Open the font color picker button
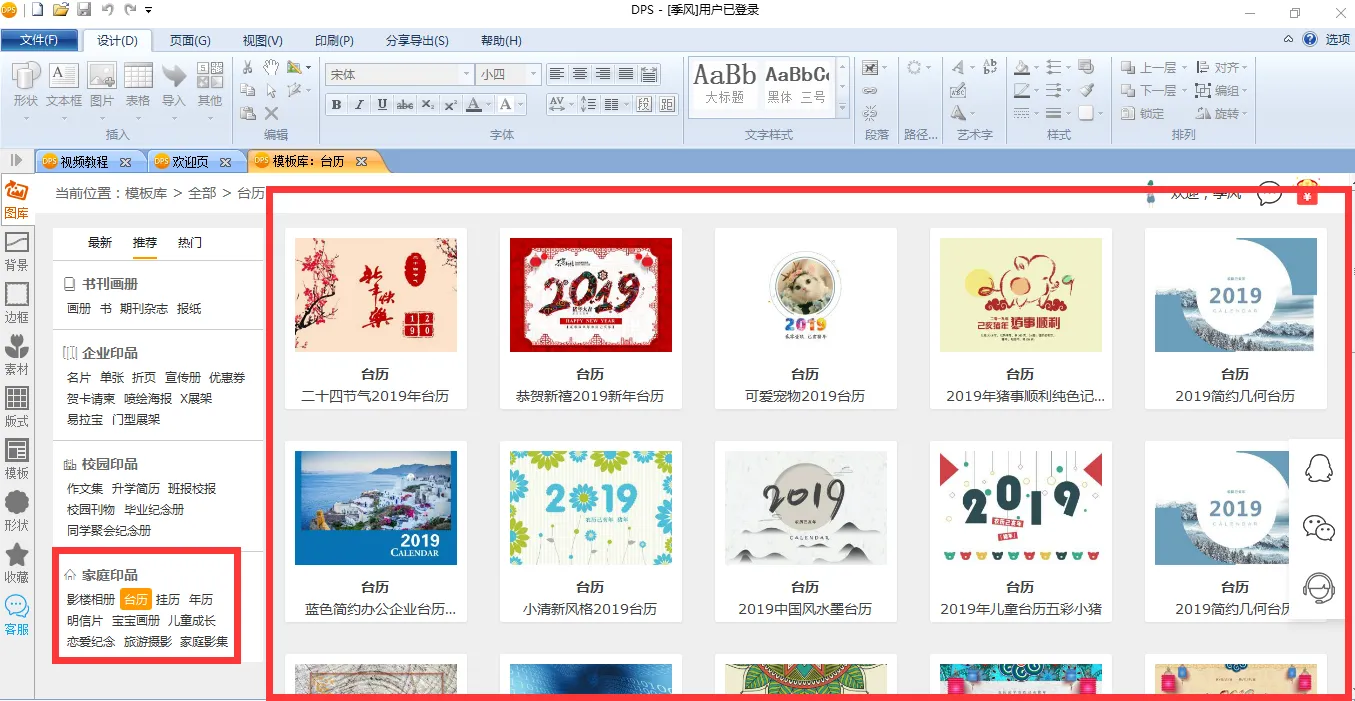Screen dimensions: 1355x701 479,105
